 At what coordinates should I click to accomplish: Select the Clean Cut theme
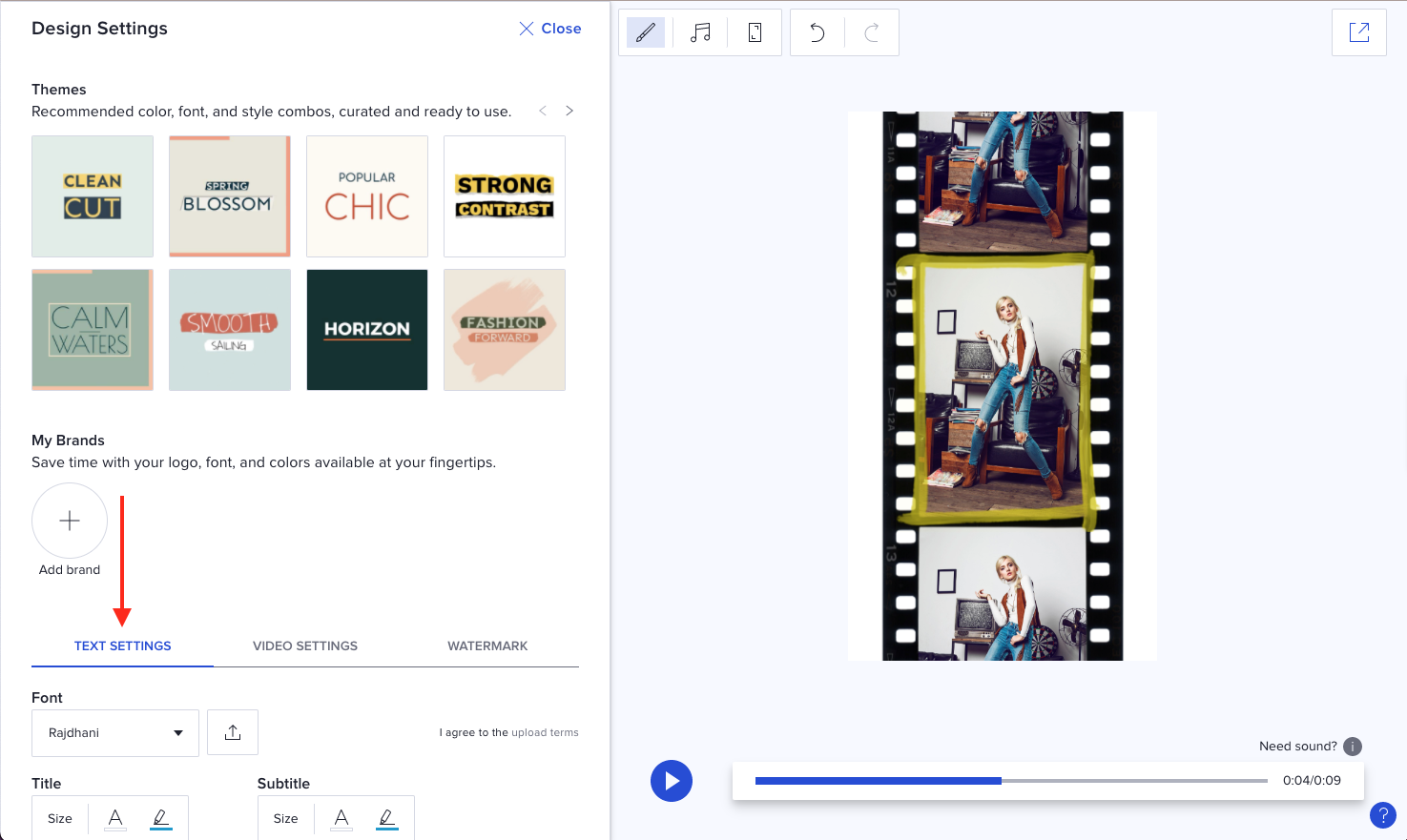(93, 196)
